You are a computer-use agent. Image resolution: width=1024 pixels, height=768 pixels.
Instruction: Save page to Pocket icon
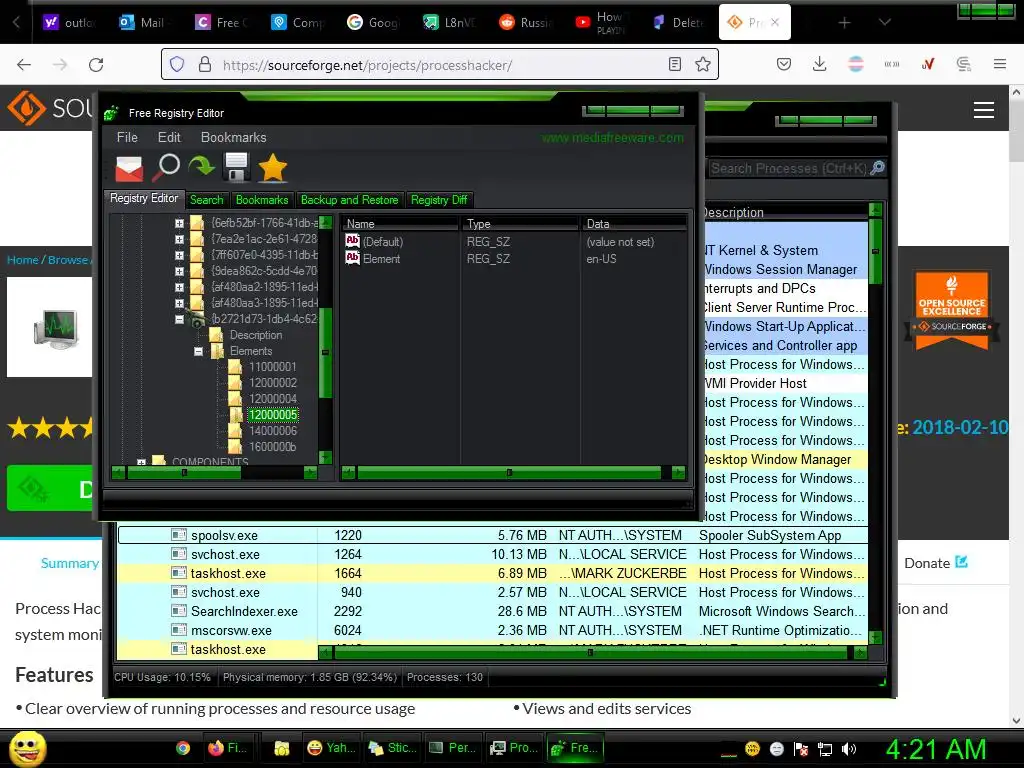(784, 64)
